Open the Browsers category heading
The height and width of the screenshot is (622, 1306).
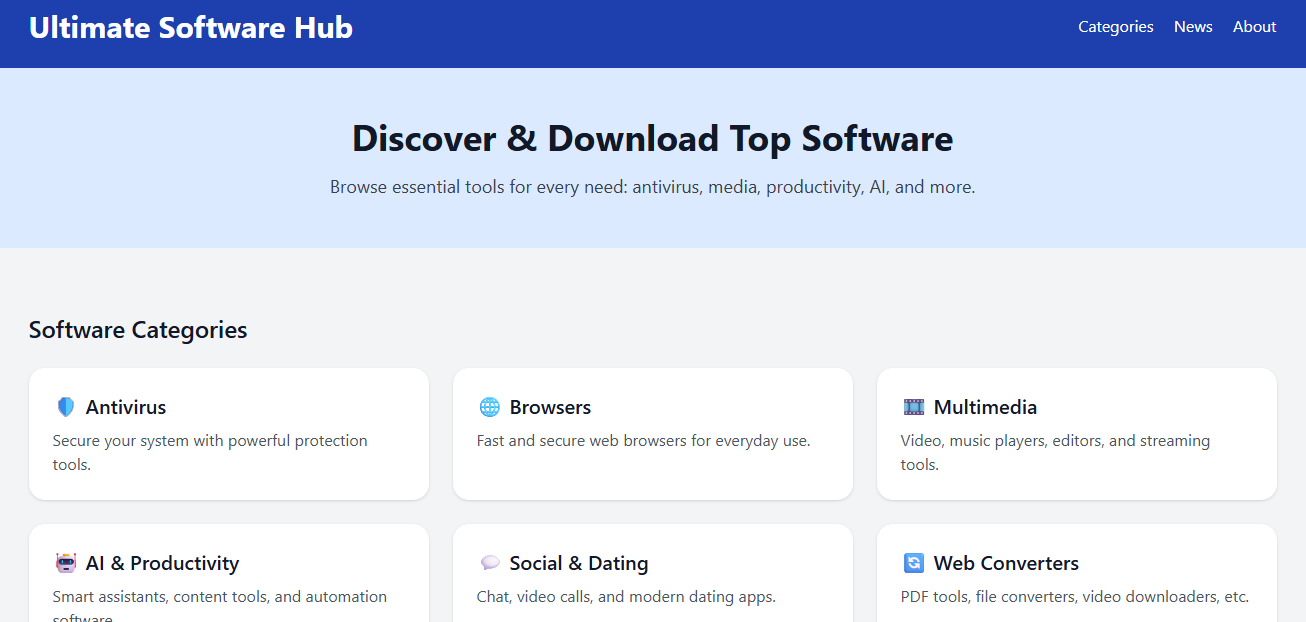(x=550, y=407)
